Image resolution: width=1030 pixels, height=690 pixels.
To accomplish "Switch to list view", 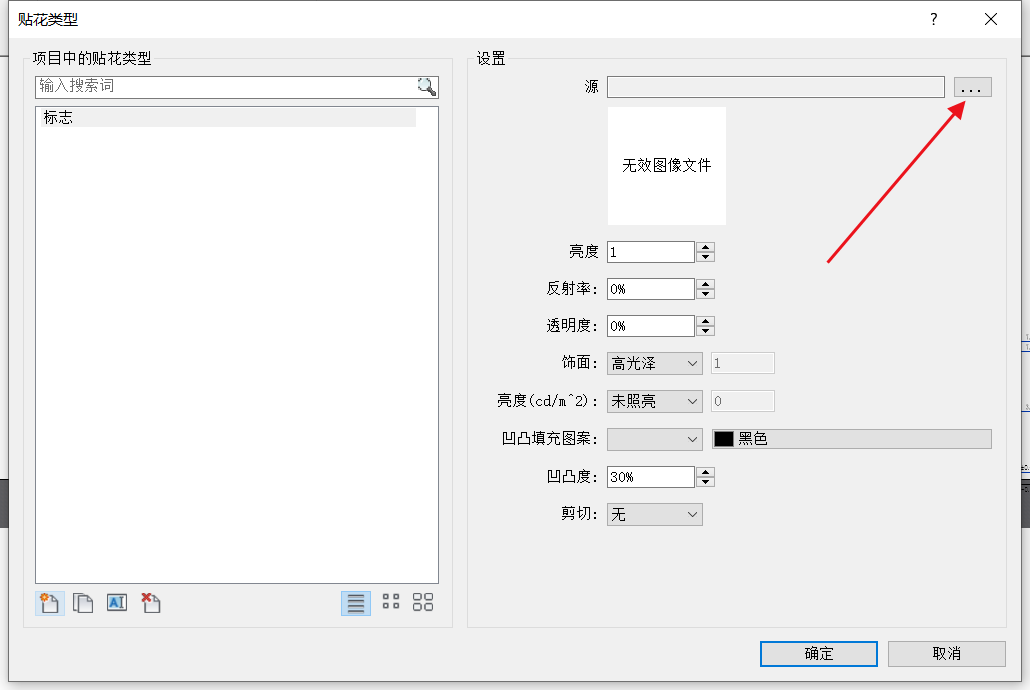I will click(355, 603).
